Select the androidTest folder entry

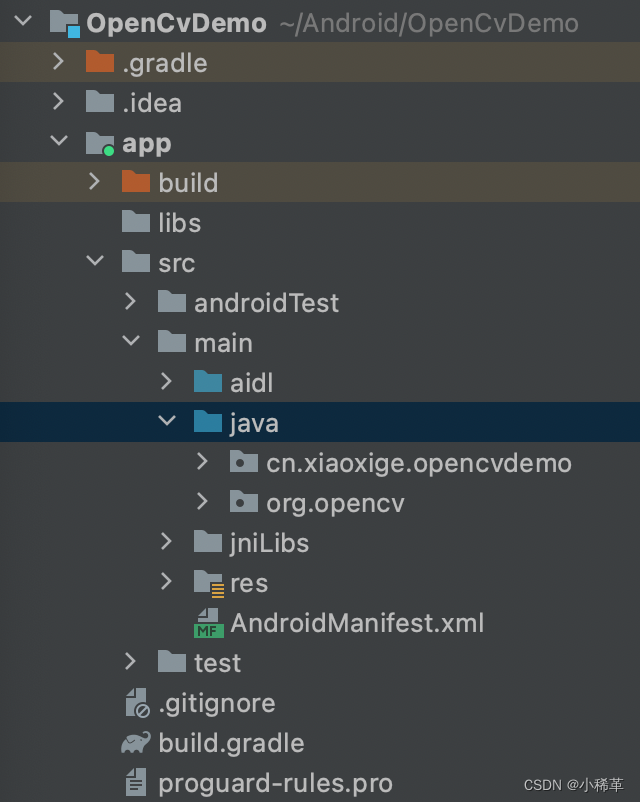tap(266, 303)
